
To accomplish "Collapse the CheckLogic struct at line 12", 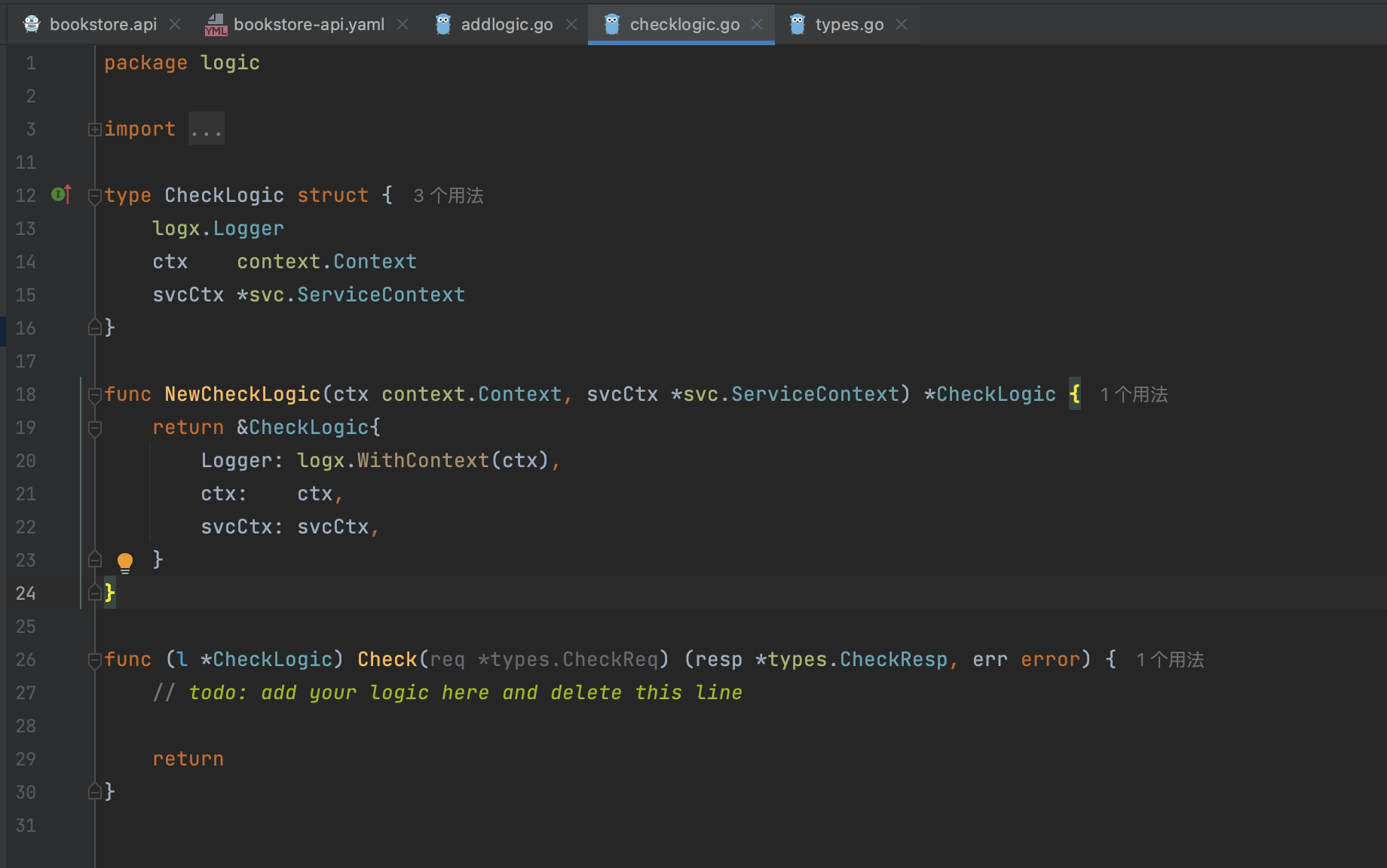I will 94,196.
